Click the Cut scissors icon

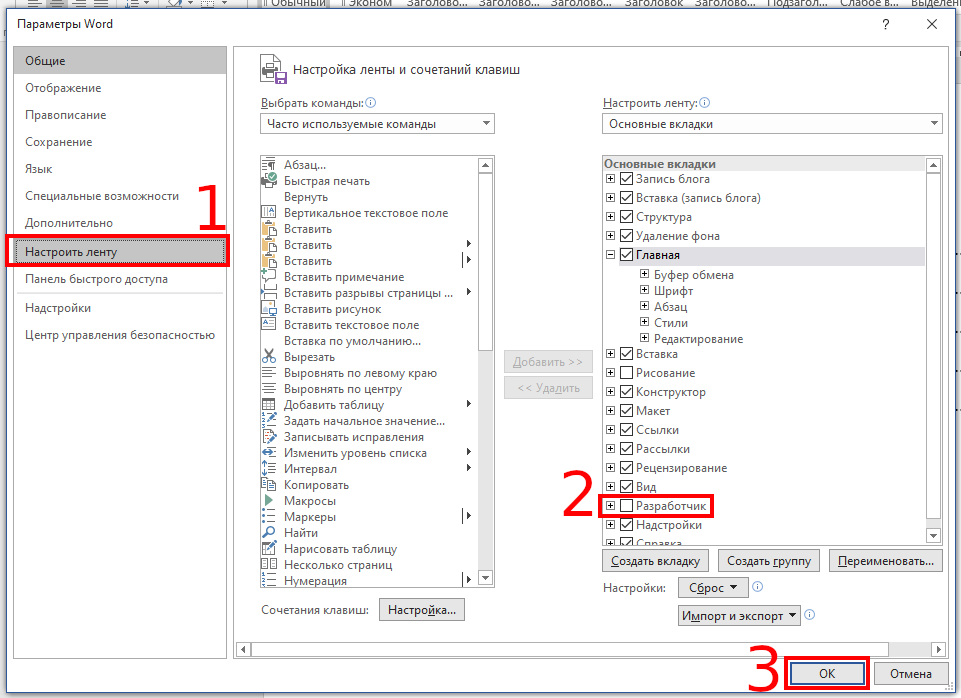[268, 357]
